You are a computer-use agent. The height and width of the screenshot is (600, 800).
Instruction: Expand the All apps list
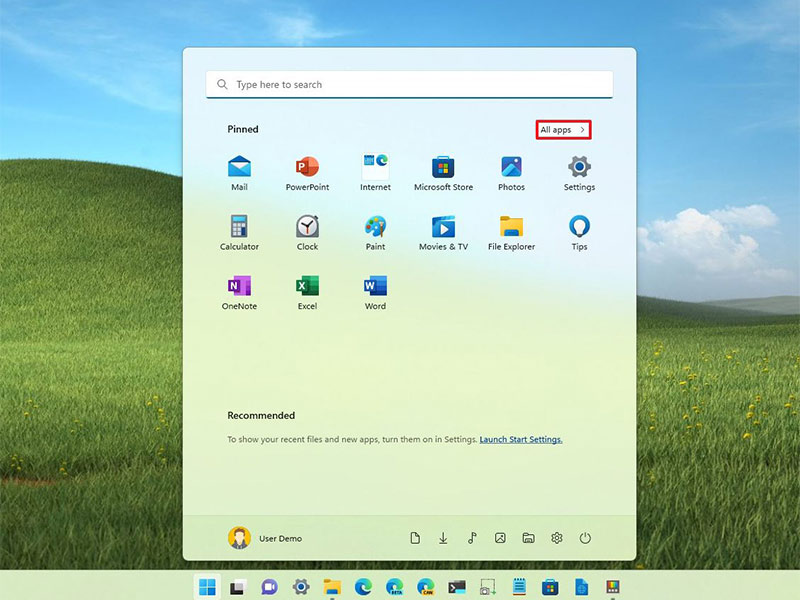pos(563,130)
